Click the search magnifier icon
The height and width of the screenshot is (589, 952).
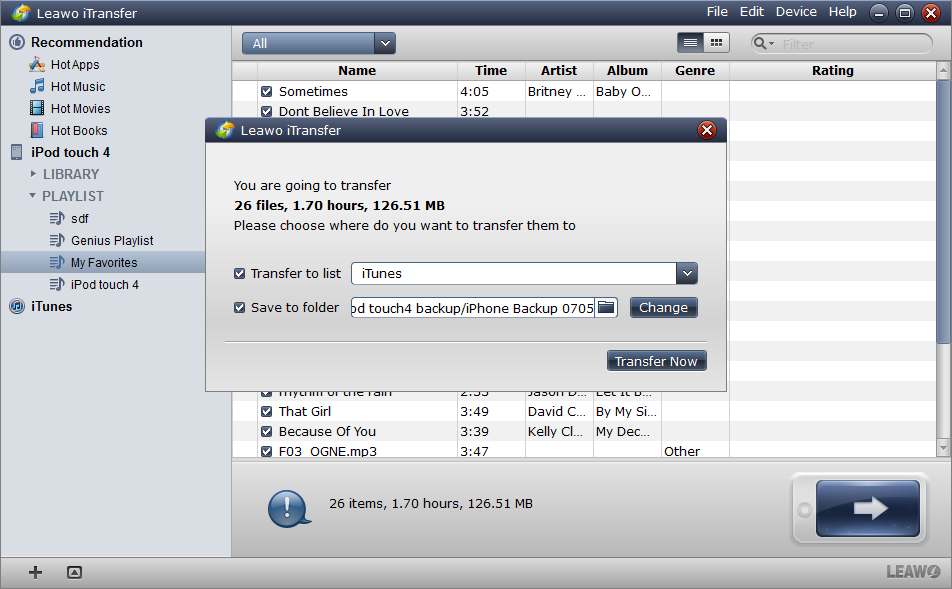pyautogui.click(x=760, y=43)
